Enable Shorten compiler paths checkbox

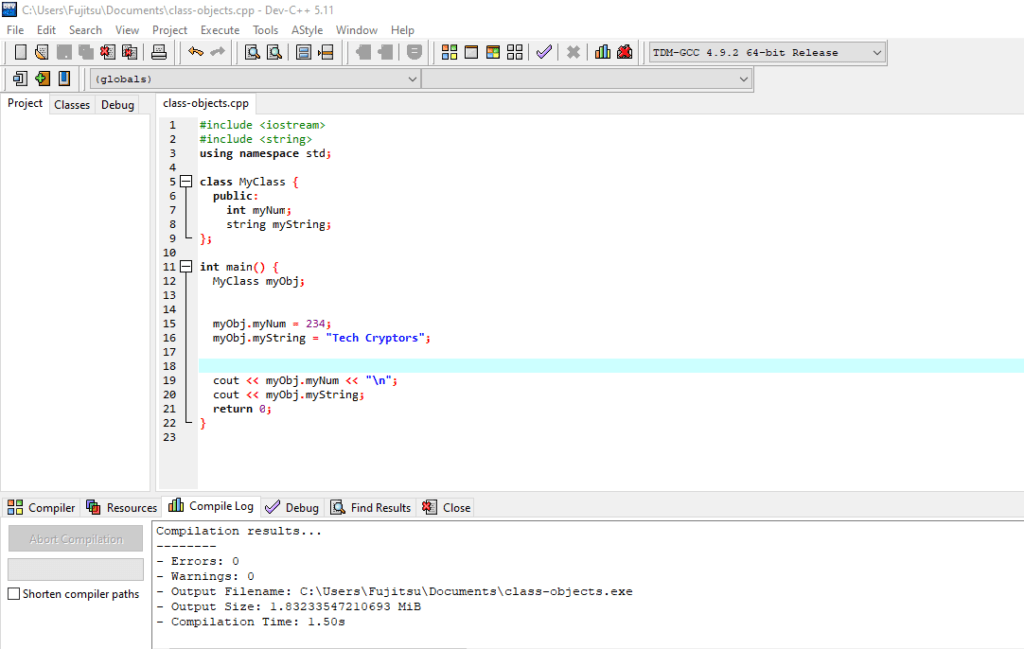point(14,594)
